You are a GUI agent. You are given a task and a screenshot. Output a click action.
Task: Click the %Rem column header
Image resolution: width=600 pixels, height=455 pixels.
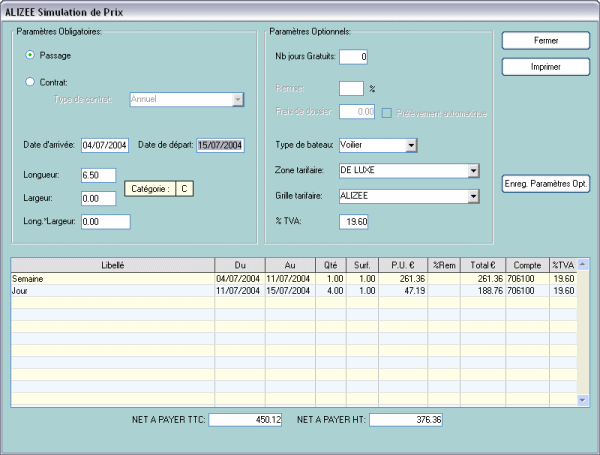click(444, 265)
